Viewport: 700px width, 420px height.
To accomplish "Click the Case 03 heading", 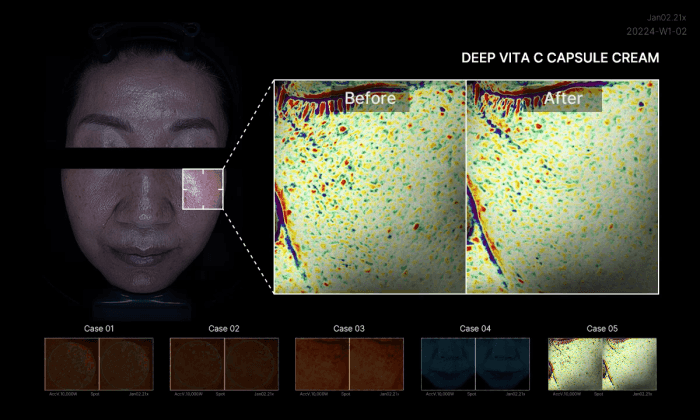I will 349,328.
